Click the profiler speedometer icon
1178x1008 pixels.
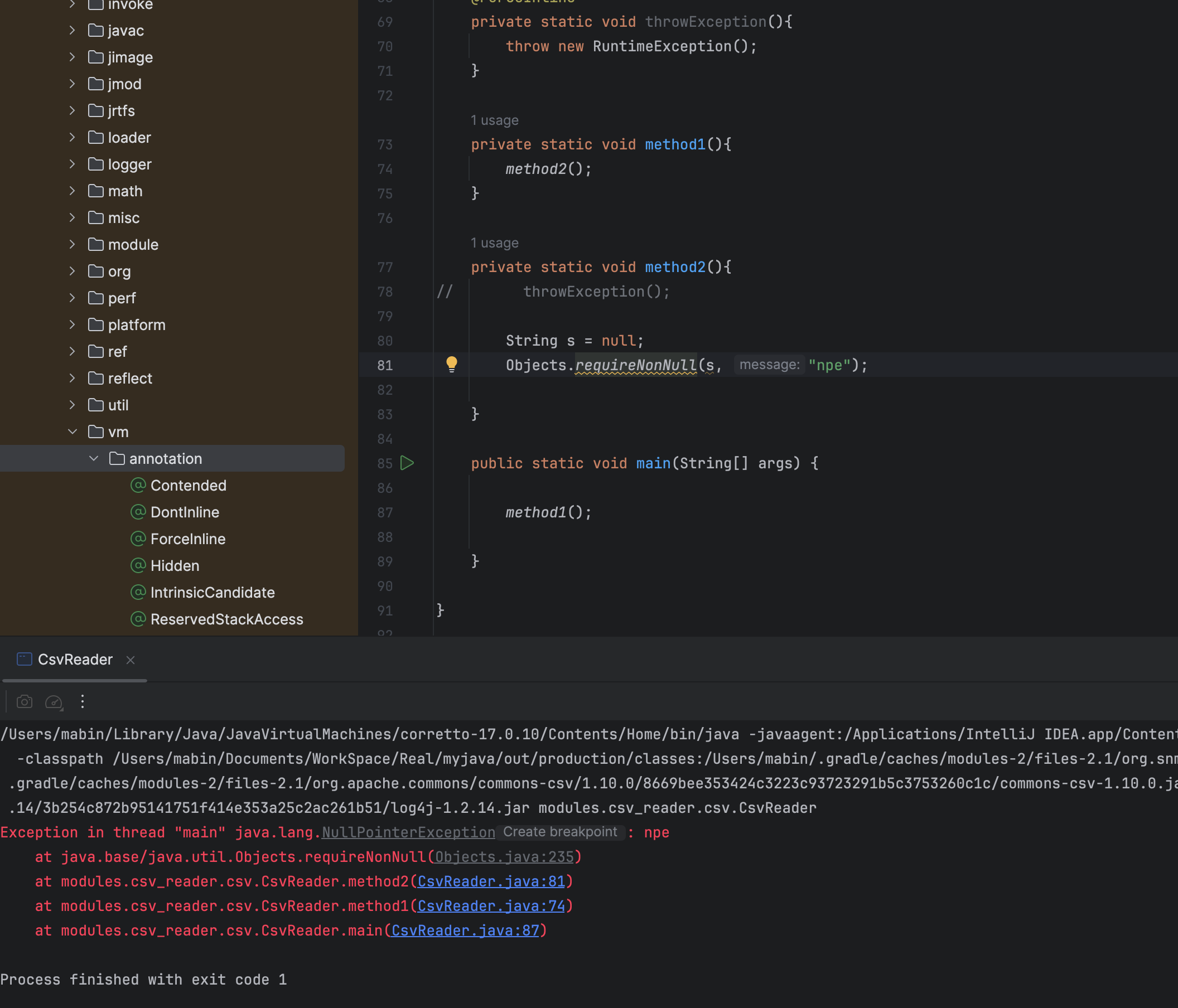click(x=54, y=701)
